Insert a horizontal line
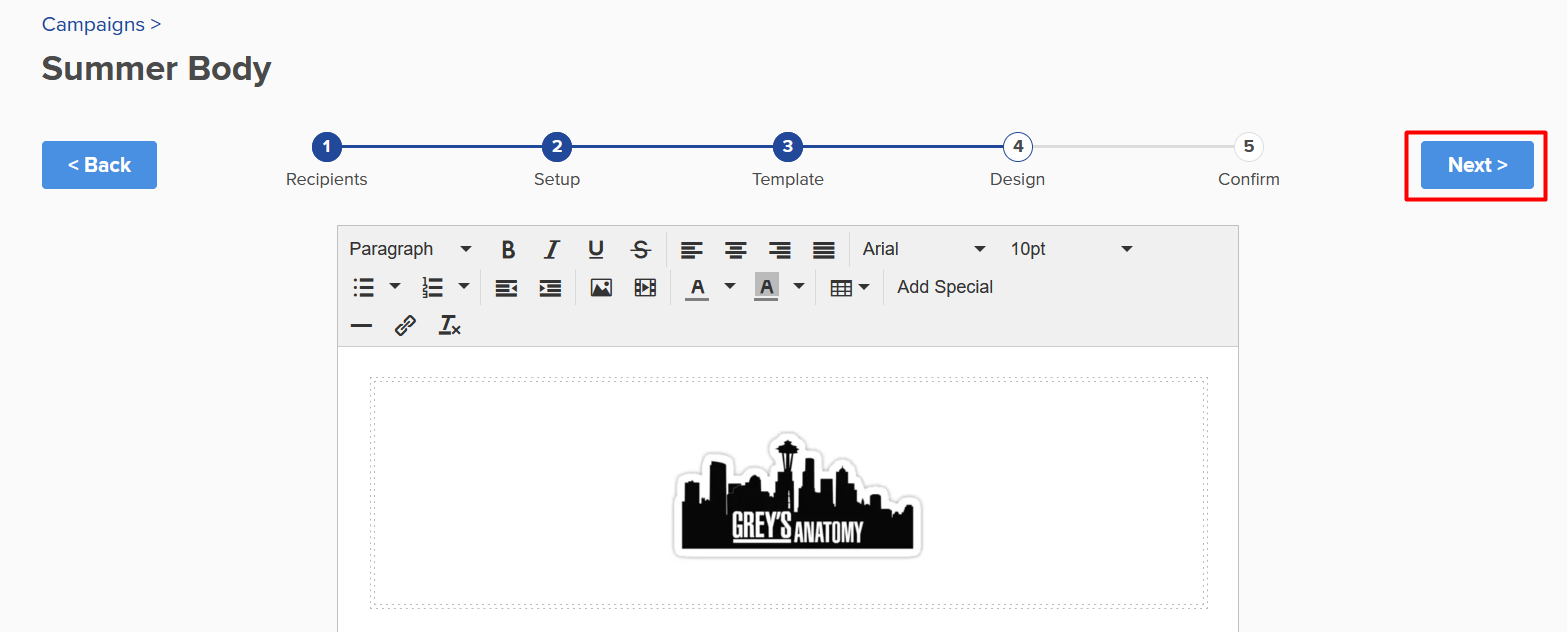This screenshot has height=632, width=1567. click(x=361, y=325)
